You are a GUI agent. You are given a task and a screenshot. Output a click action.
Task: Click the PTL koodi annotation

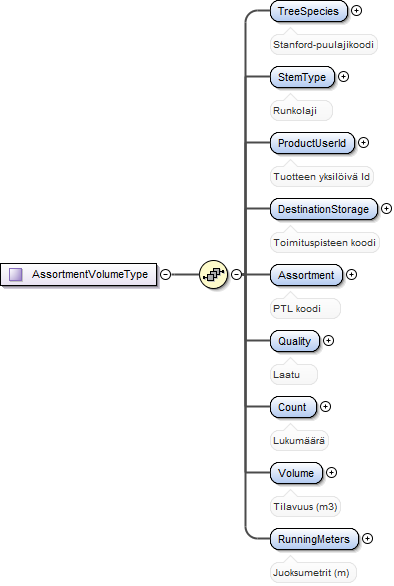coord(305,309)
